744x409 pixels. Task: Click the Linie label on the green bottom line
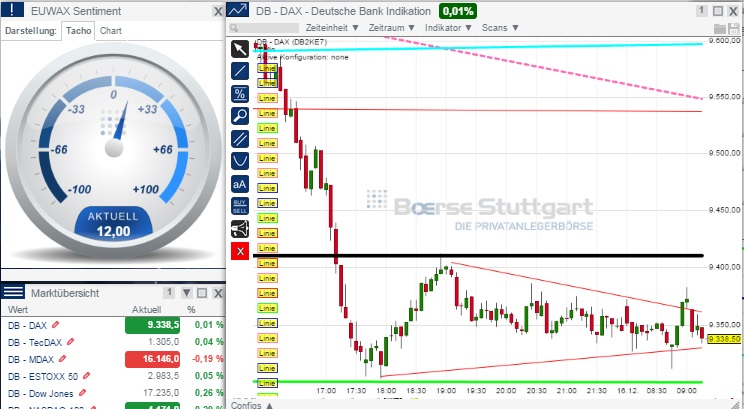click(x=267, y=383)
